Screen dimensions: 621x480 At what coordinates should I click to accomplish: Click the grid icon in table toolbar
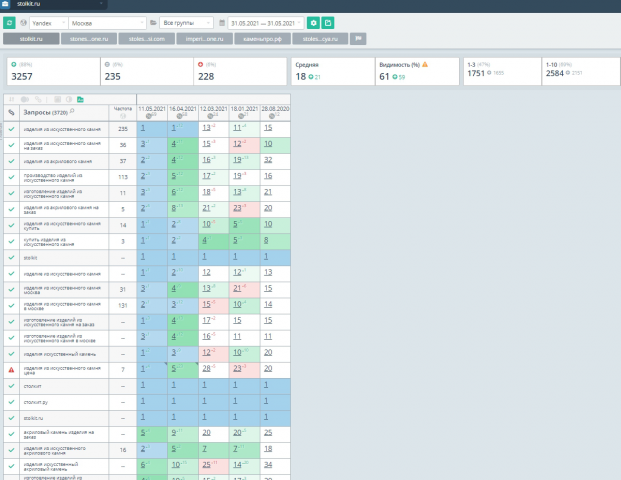click(x=57, y=99)
